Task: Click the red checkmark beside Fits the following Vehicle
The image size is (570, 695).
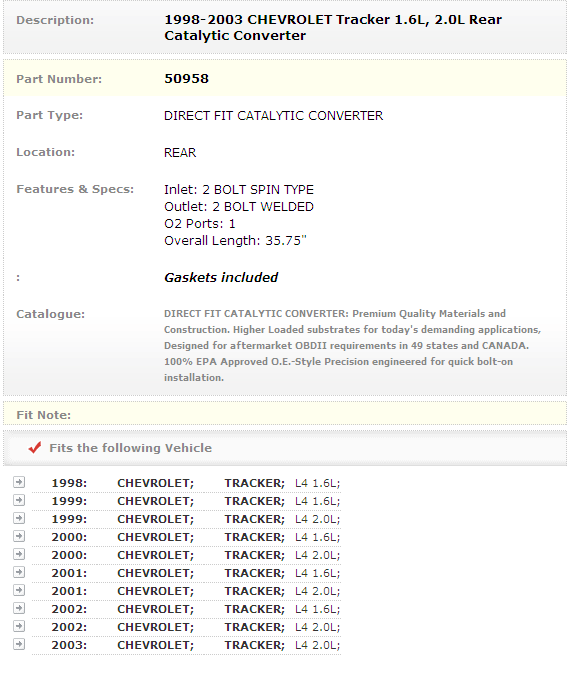Action: 35,447
